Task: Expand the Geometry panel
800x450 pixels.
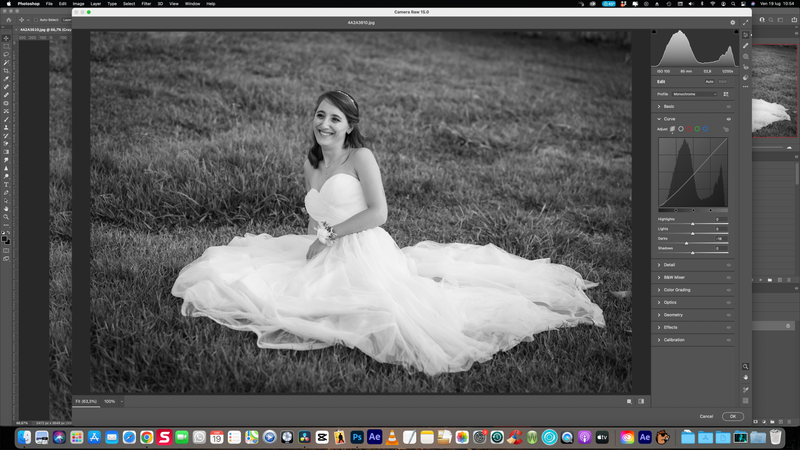Action: pyautogui.click(x=671, y=314)
